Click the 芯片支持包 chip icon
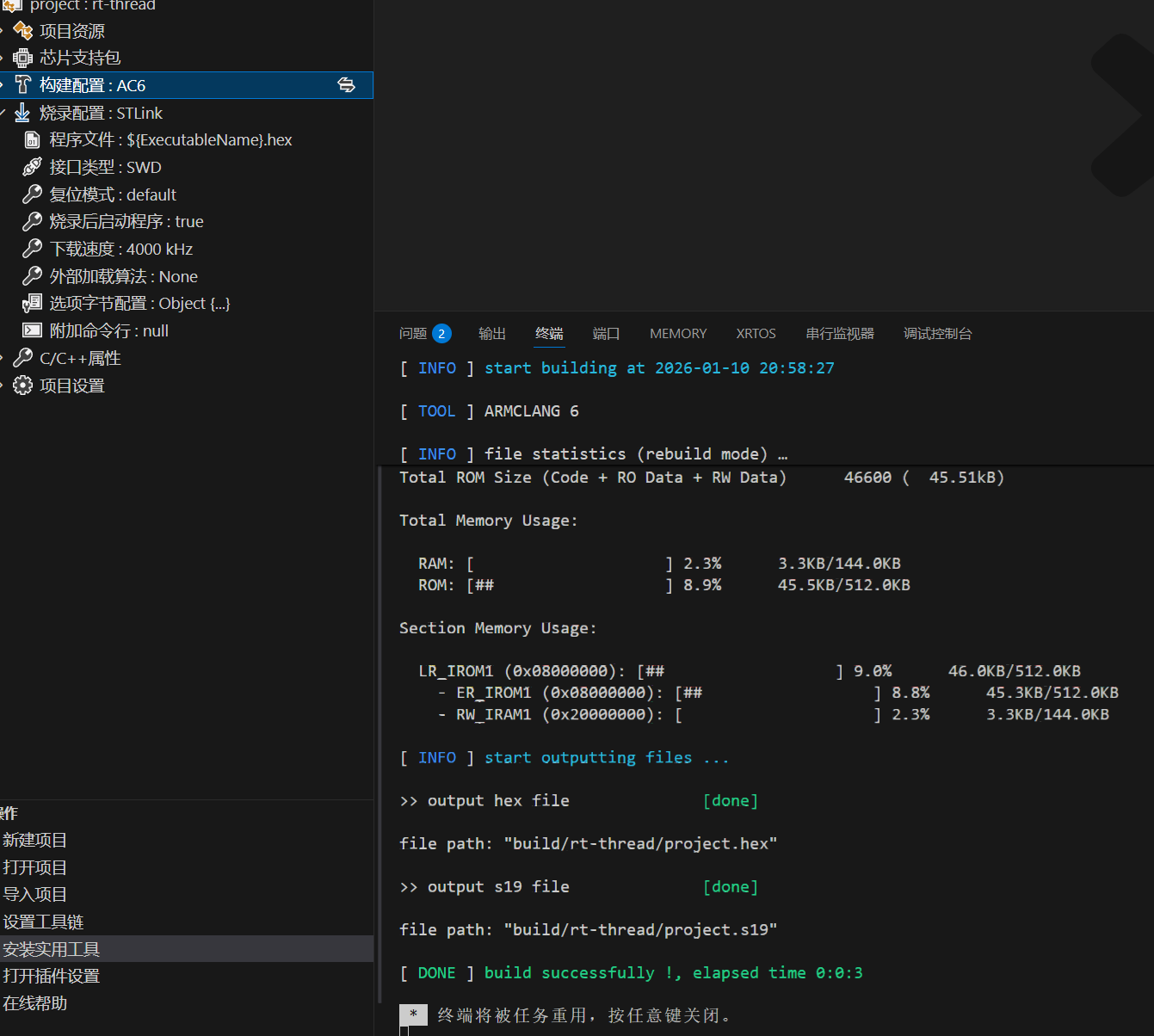The height and width of the screenshot is (1036, 1154). pos(23,58)
